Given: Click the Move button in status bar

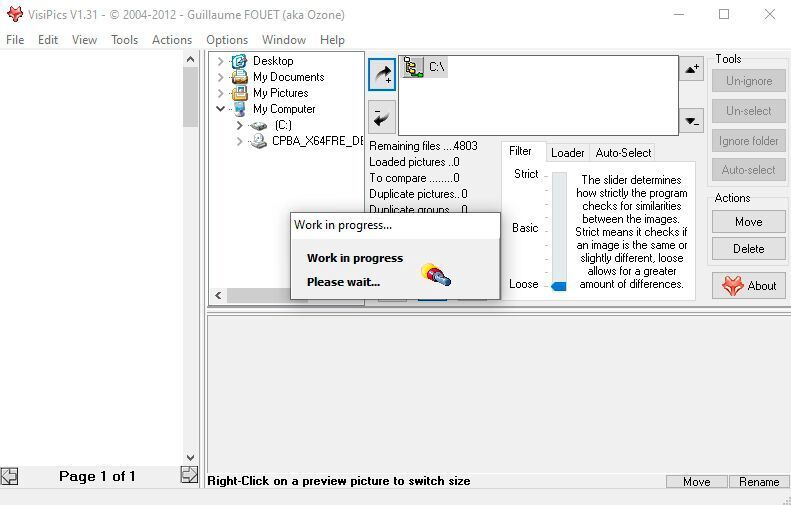Looking at the screenshot, I should tap(697, 482).
